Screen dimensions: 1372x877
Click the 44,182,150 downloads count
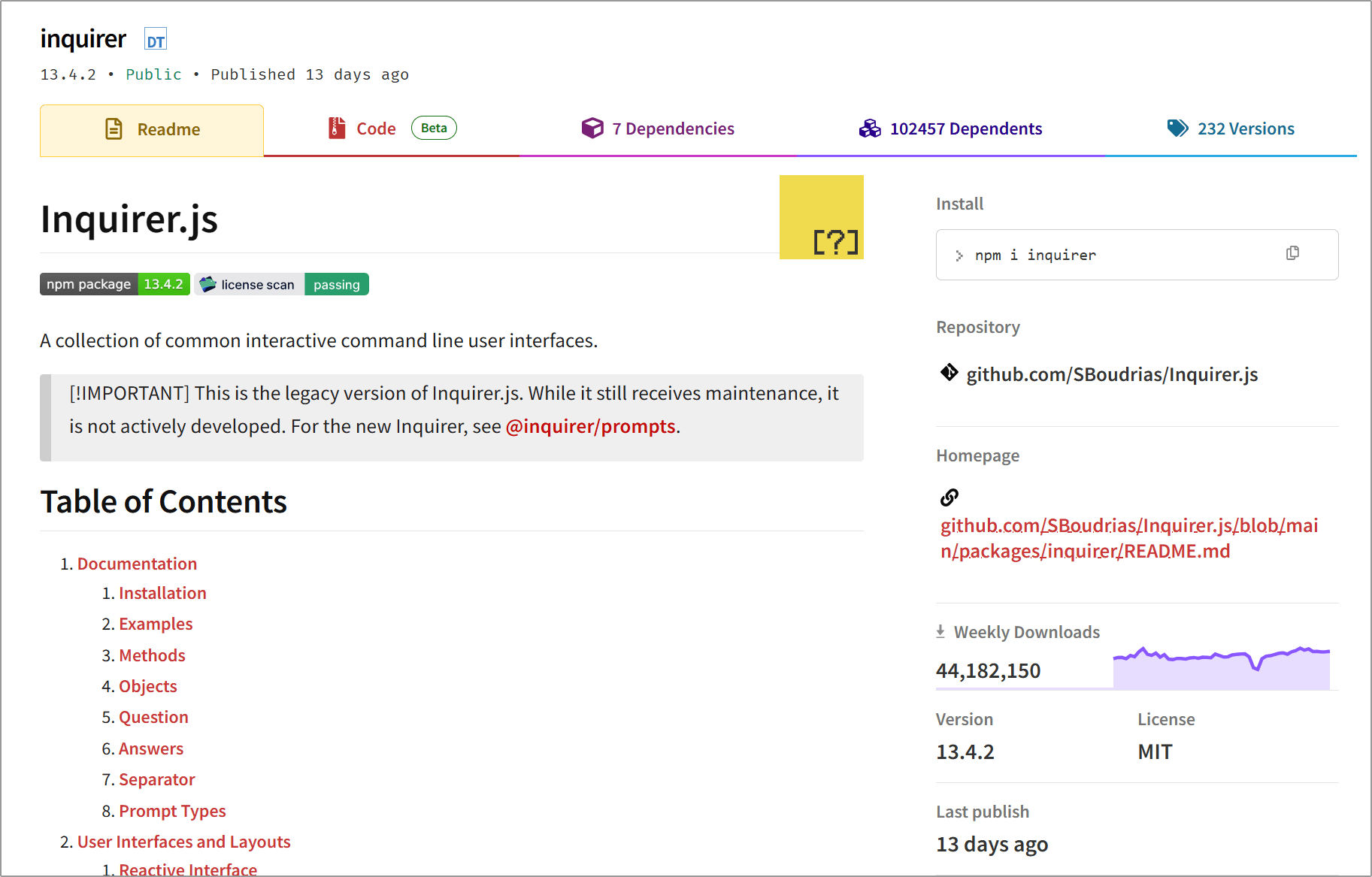989,671
